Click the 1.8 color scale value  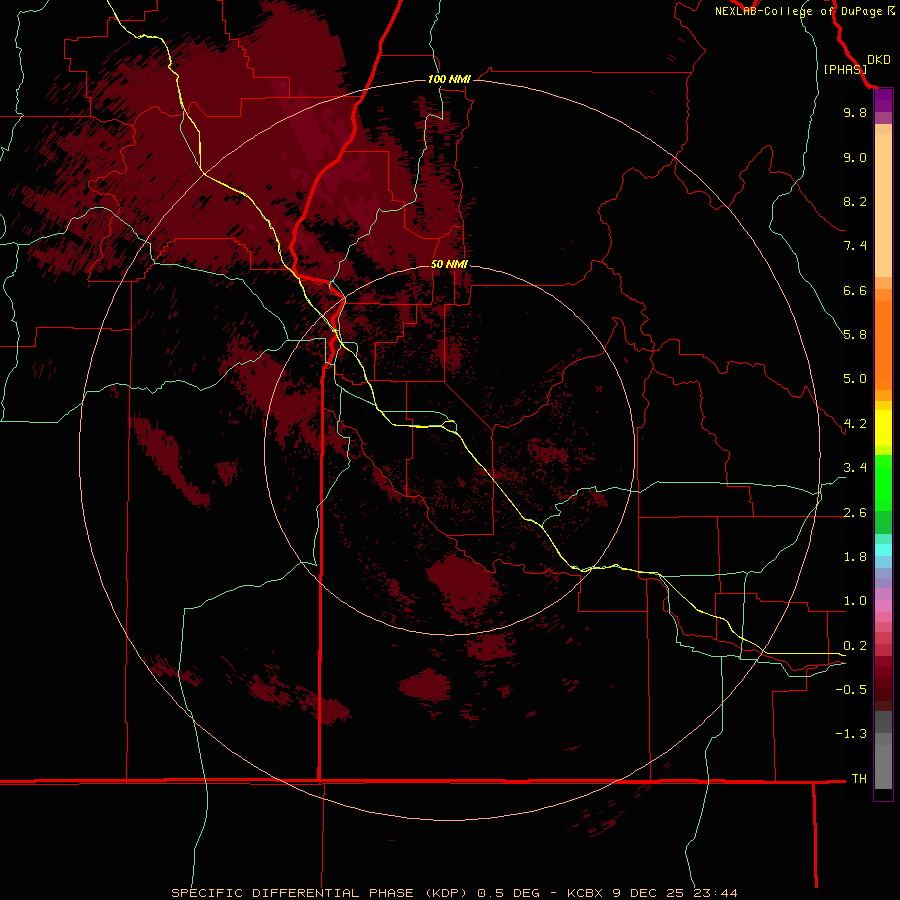855,557
